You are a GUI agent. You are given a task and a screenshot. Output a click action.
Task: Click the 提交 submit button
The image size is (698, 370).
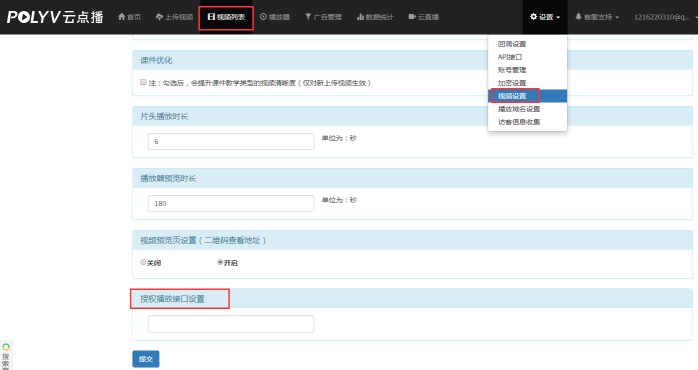coord(146,359)
